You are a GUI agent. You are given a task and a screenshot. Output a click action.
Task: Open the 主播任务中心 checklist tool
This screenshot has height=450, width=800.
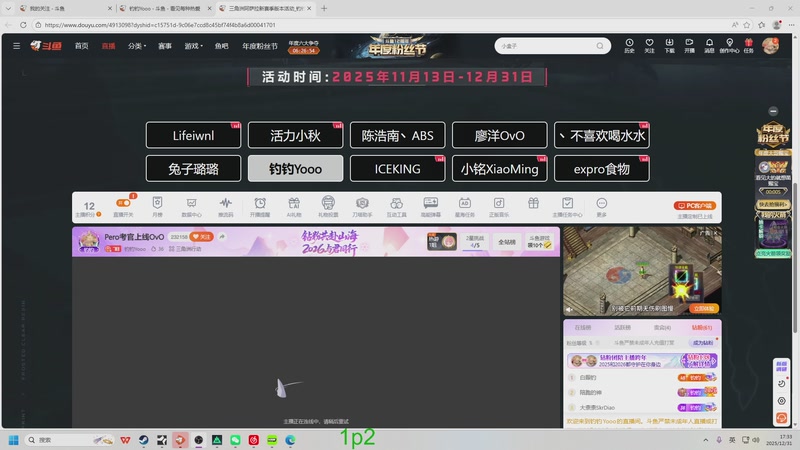click(x=567, y=207)
